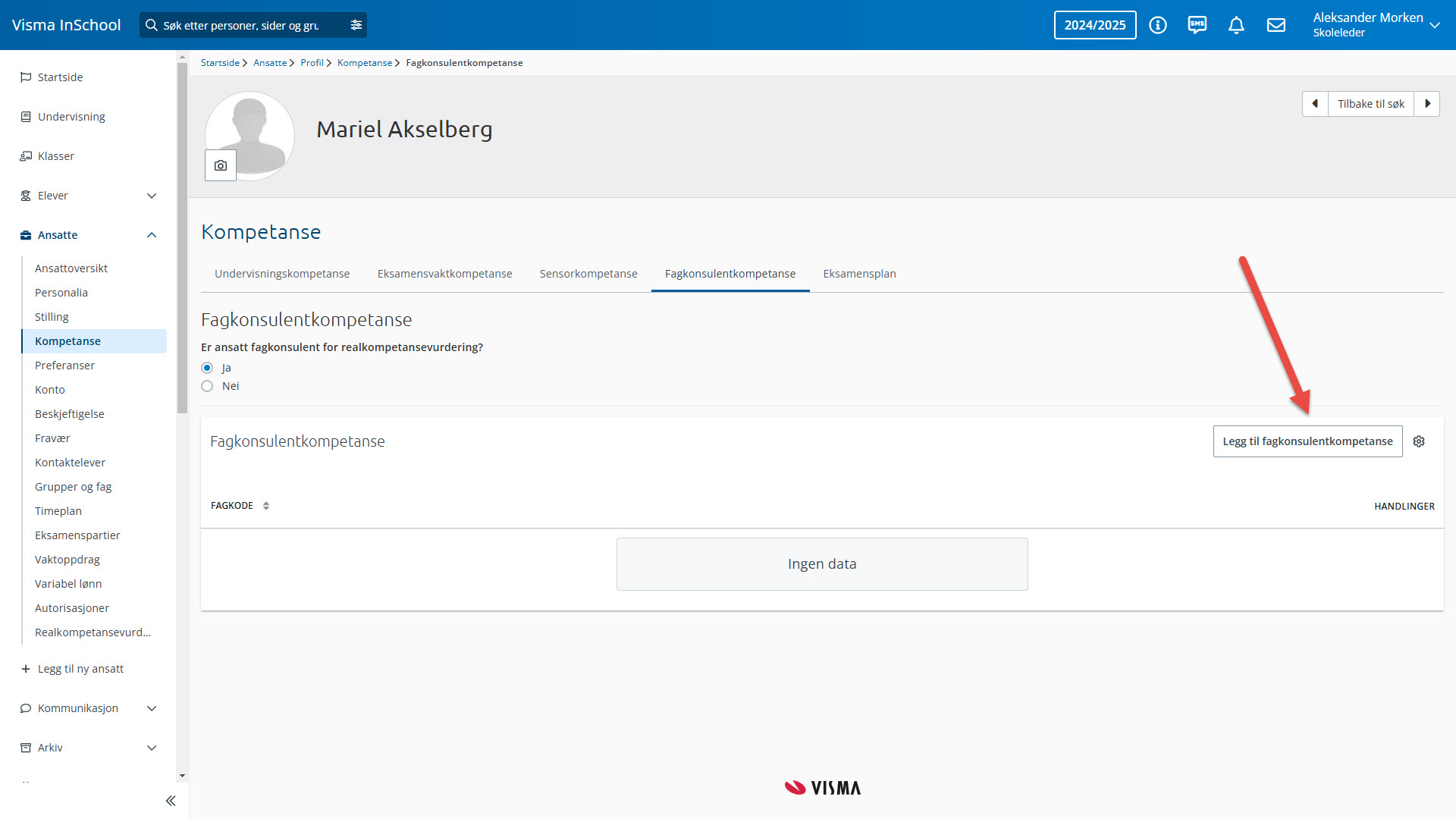
Task: Click Legg til fagkonsulentkompetanse button
Action: 1307,441
